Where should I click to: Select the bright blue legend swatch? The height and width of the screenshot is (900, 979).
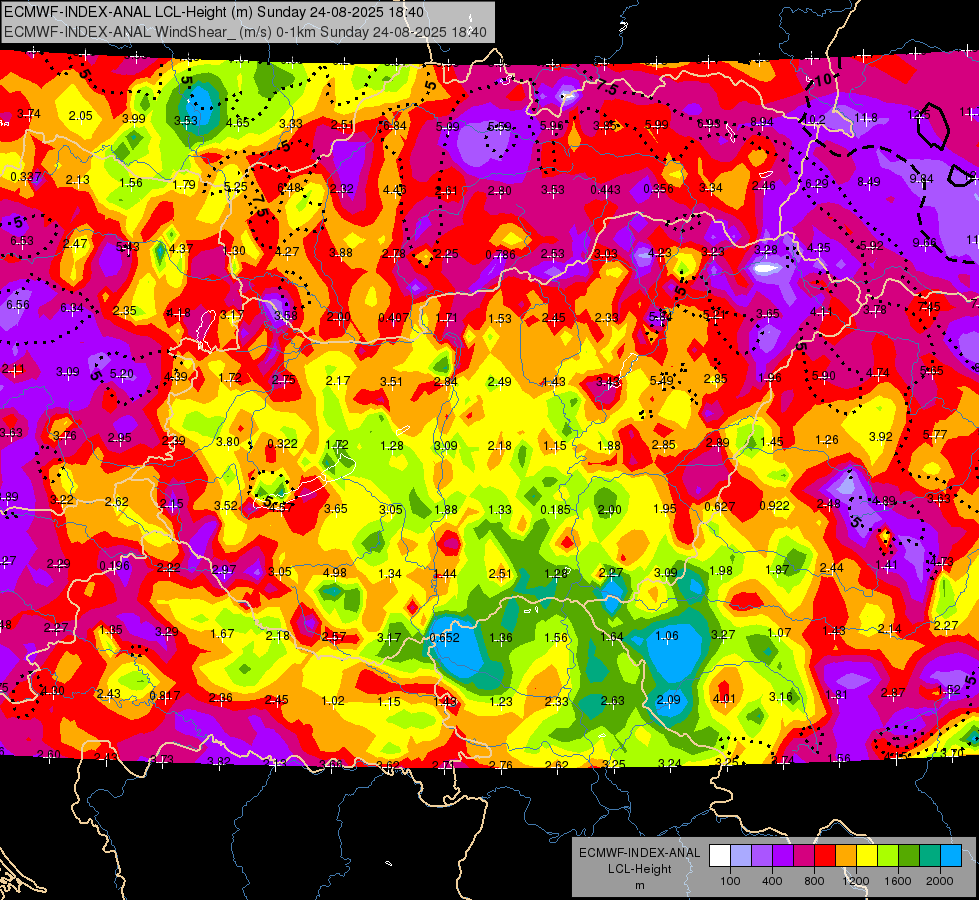951,856
